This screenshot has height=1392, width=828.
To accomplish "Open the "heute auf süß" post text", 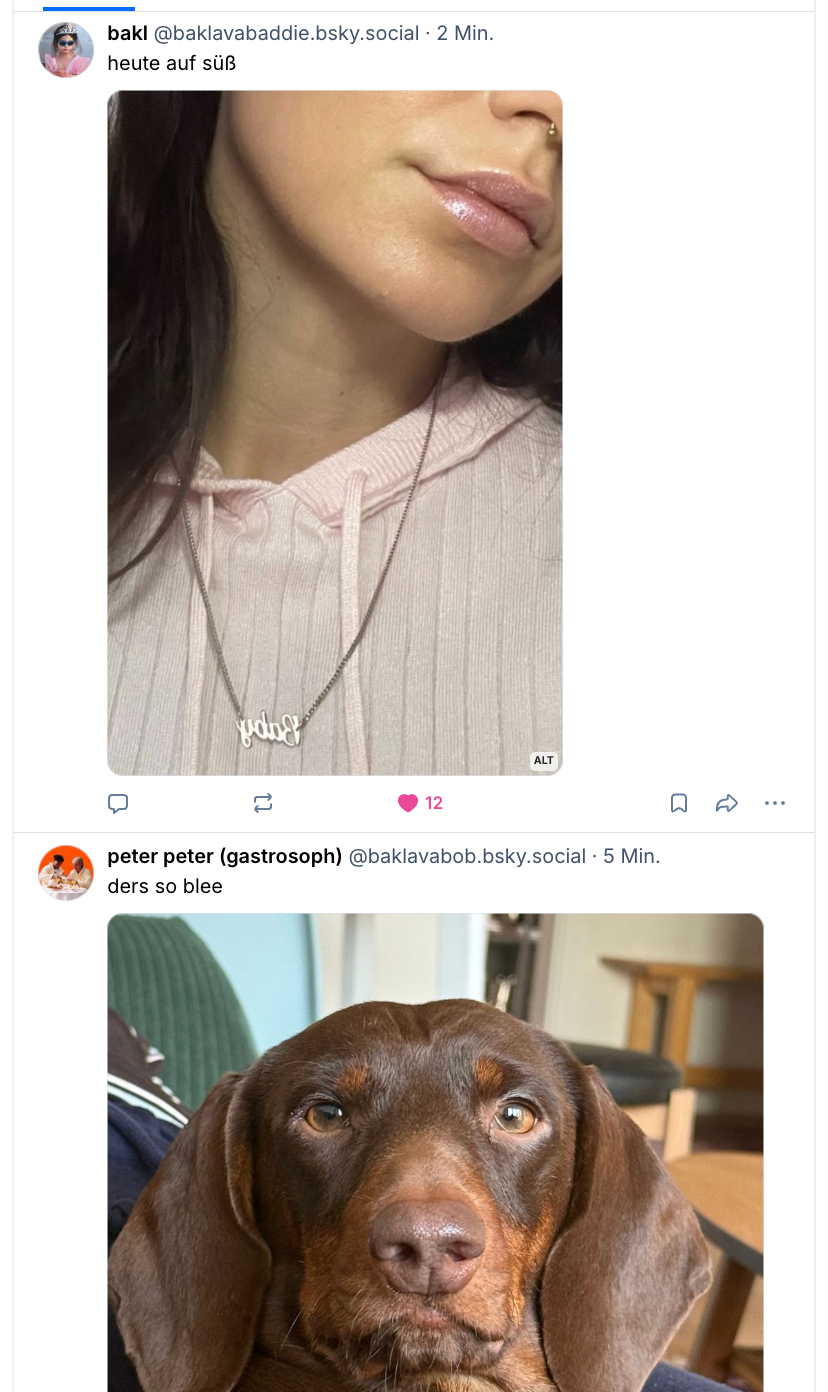I will [172, 64].
